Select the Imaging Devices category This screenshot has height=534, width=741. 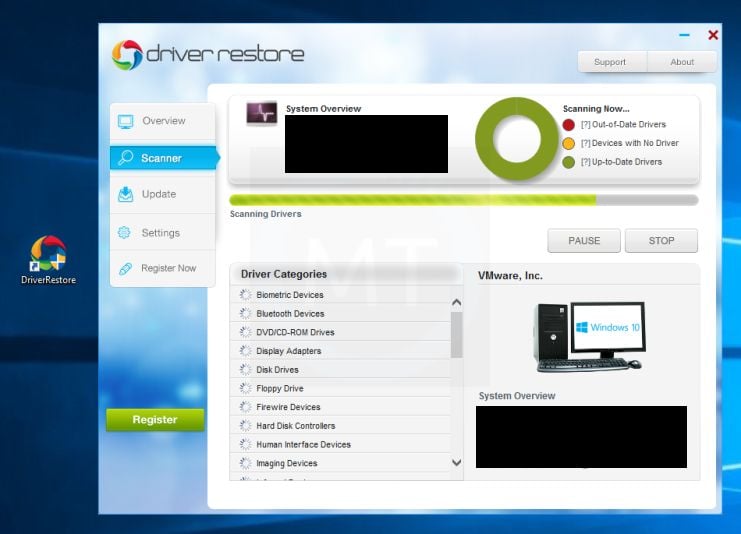pyautogui.click(x=340, y=463)
